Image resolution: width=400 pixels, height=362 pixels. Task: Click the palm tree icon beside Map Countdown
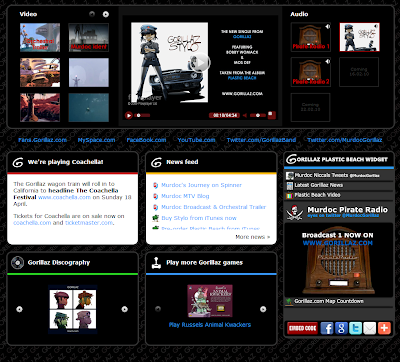coord(289,302)
